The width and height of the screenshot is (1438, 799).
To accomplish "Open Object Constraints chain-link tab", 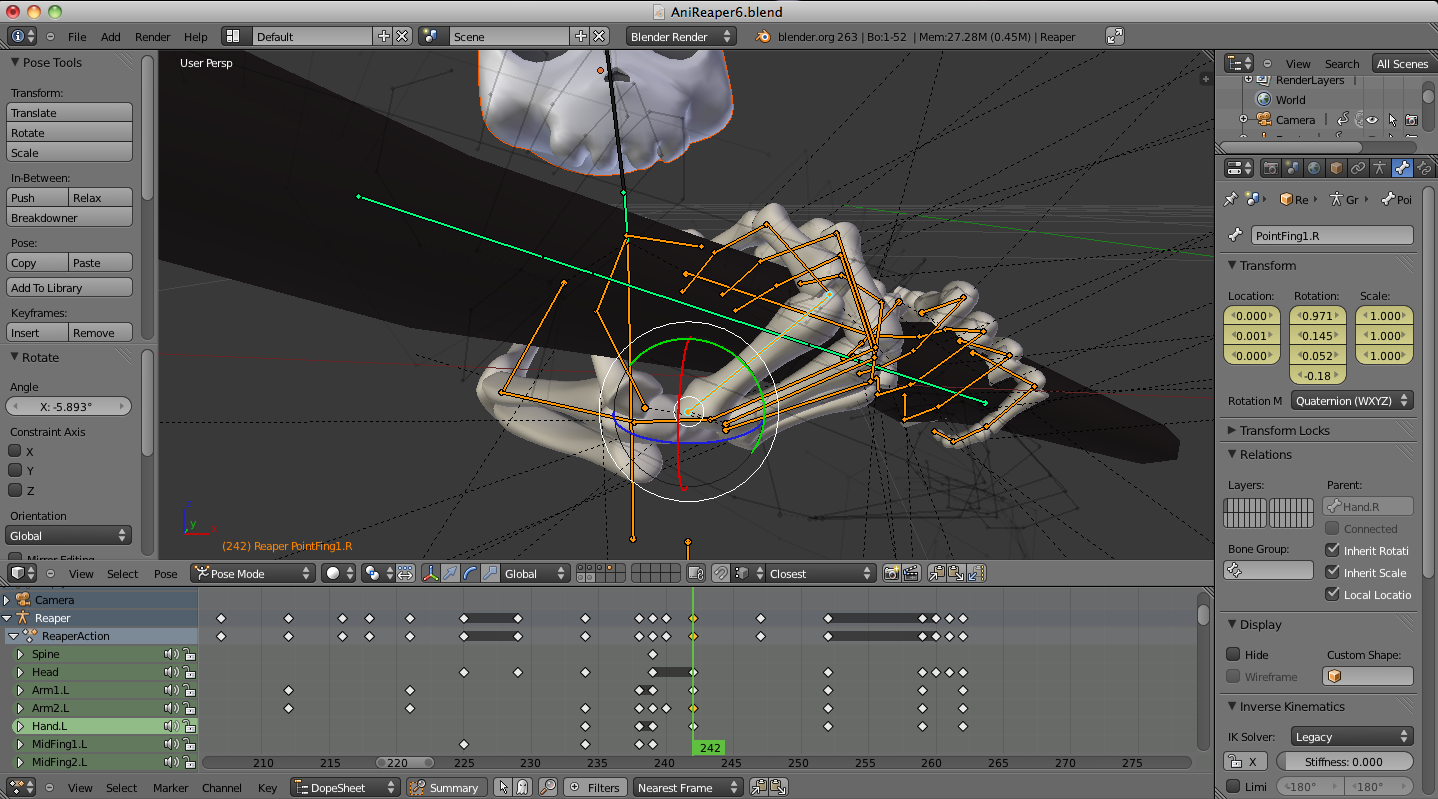I will pos(1358,168).
